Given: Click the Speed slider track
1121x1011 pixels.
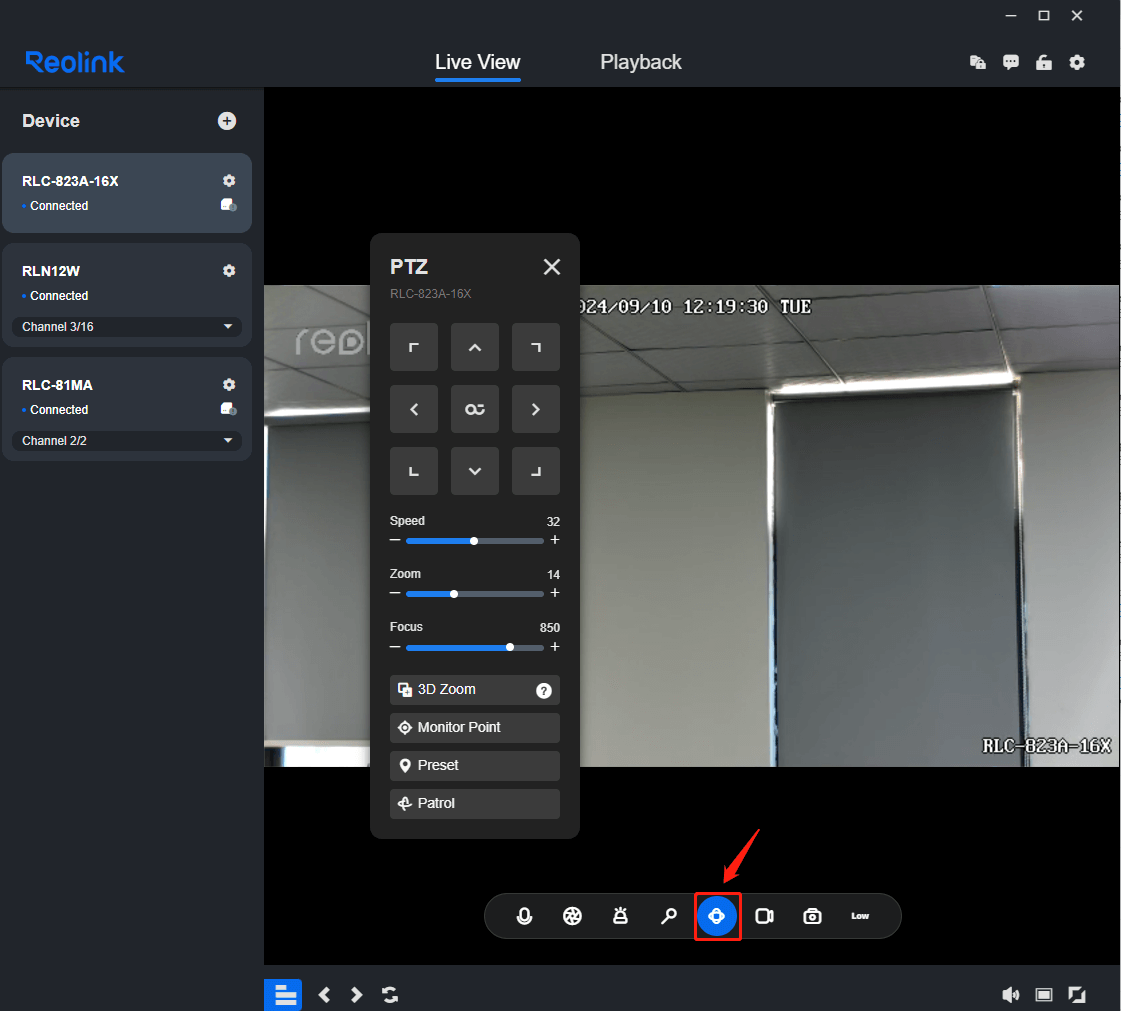Looking at the screenshot, I should (x=475, y=541).
